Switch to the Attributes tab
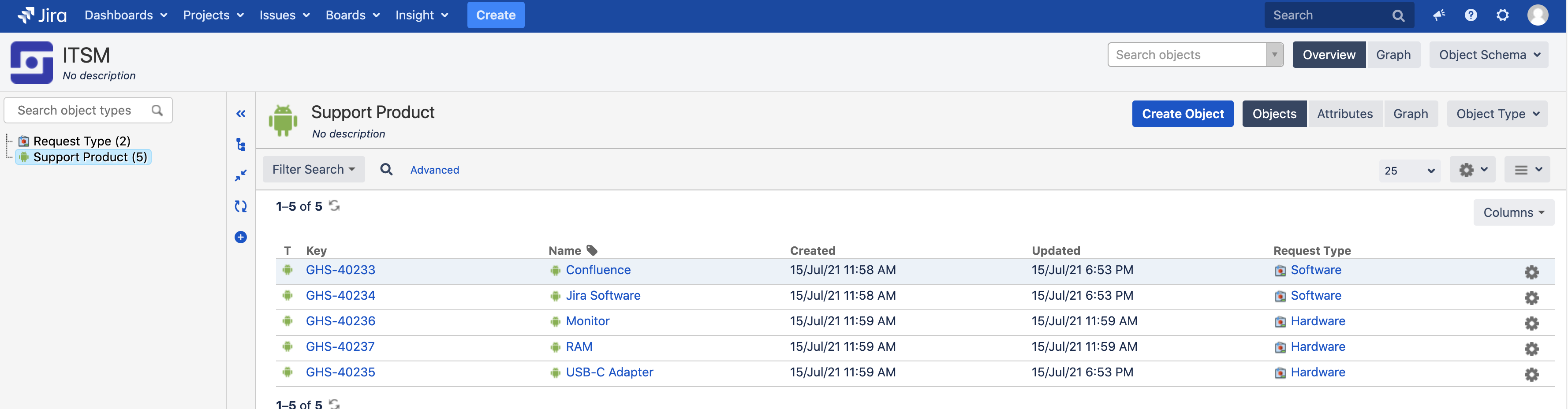This screenshot has width=1568, height=409. (x=1344, y=115)
